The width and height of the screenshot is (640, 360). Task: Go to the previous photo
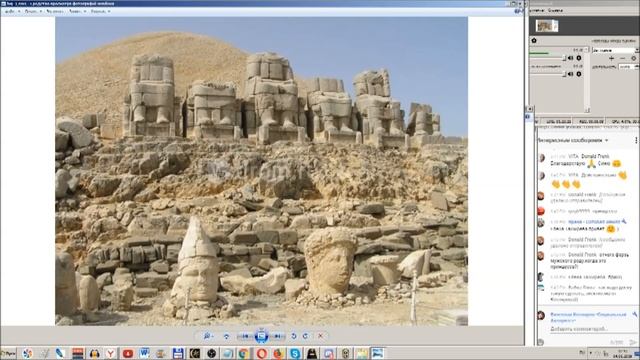click(x=244, y=336)
